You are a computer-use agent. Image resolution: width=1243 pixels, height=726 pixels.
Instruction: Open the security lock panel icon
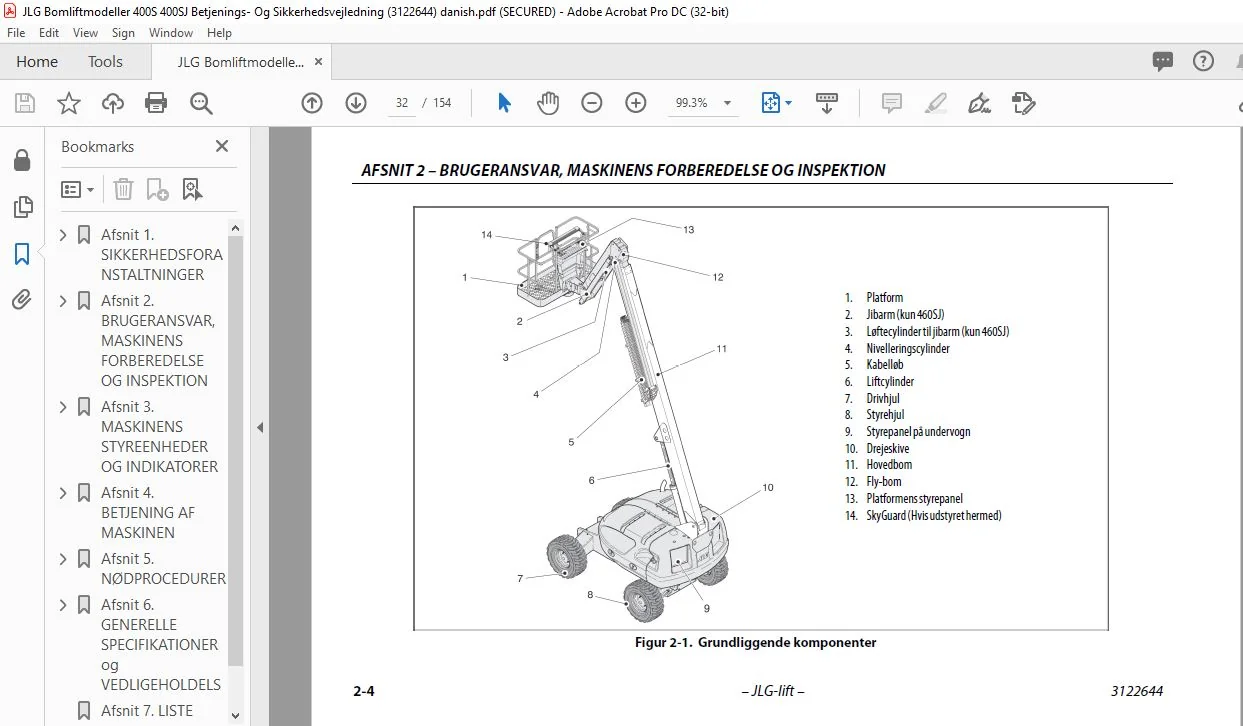pyautogui.click(x=21, y=161)
